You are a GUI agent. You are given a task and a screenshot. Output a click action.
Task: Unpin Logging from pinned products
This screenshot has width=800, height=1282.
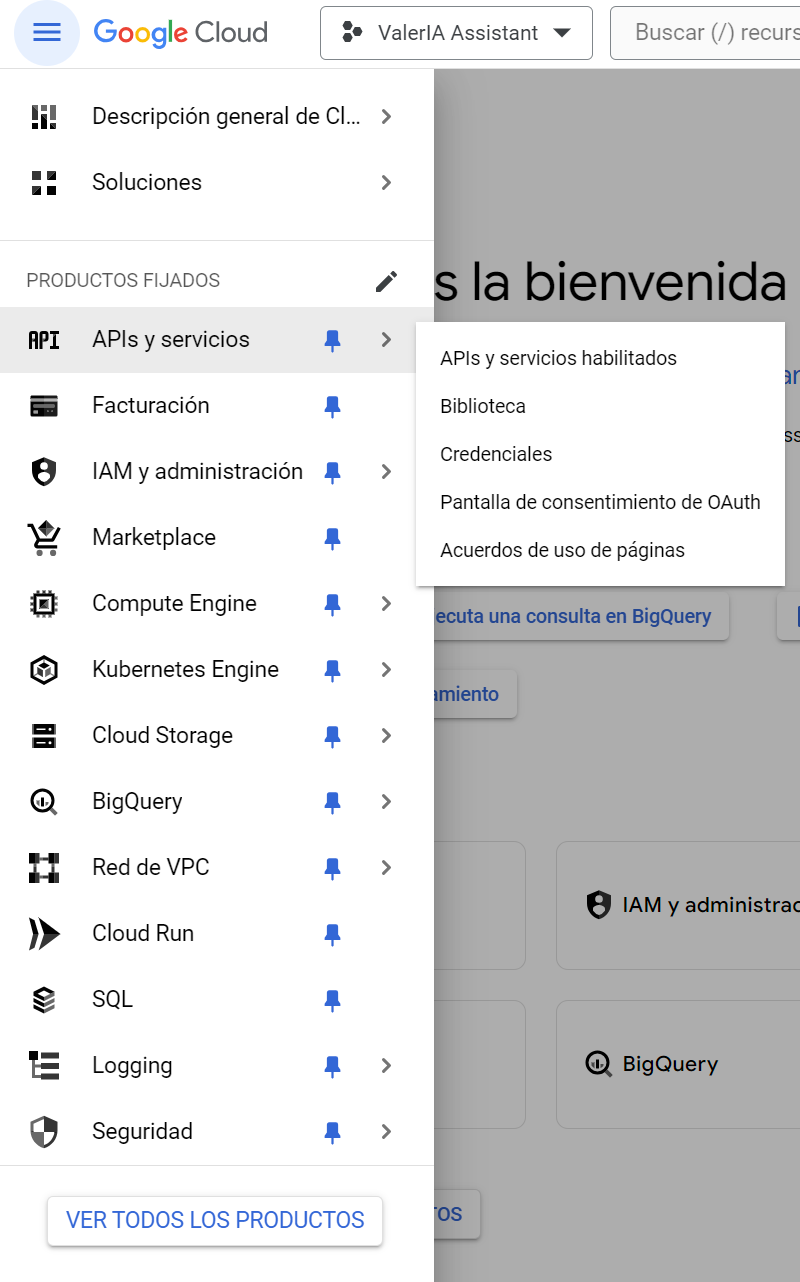tap(333, 1067)
